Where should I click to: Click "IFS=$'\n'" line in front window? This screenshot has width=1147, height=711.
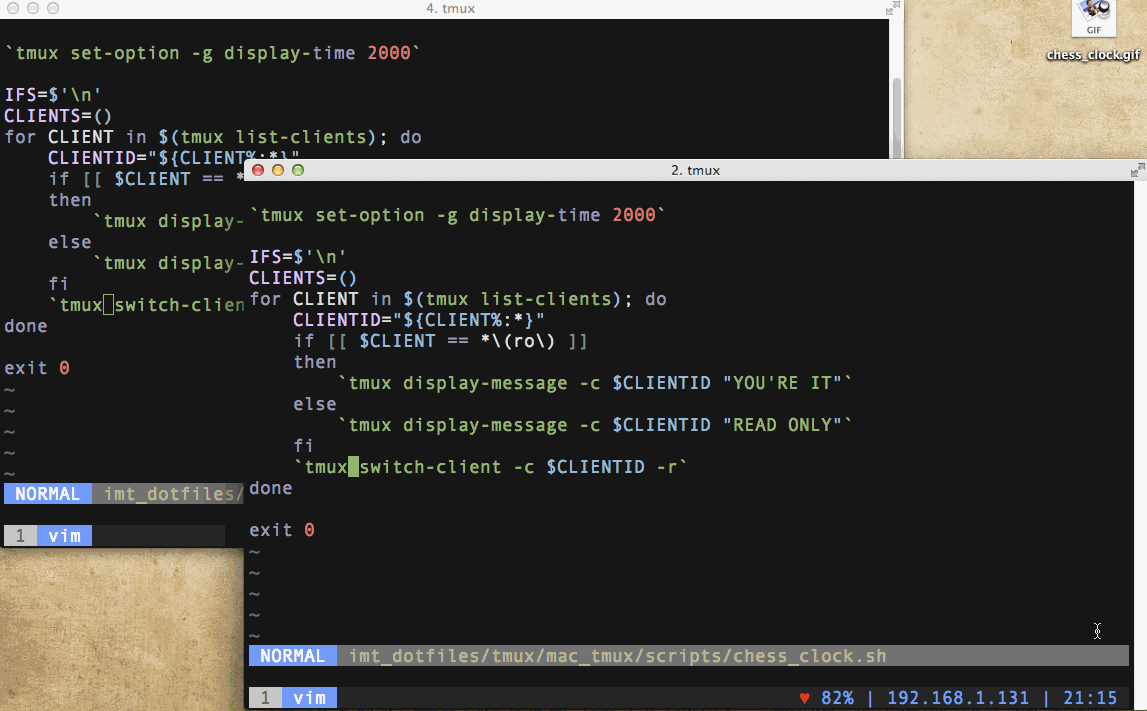pyautogui.click(x=298, y=257)
